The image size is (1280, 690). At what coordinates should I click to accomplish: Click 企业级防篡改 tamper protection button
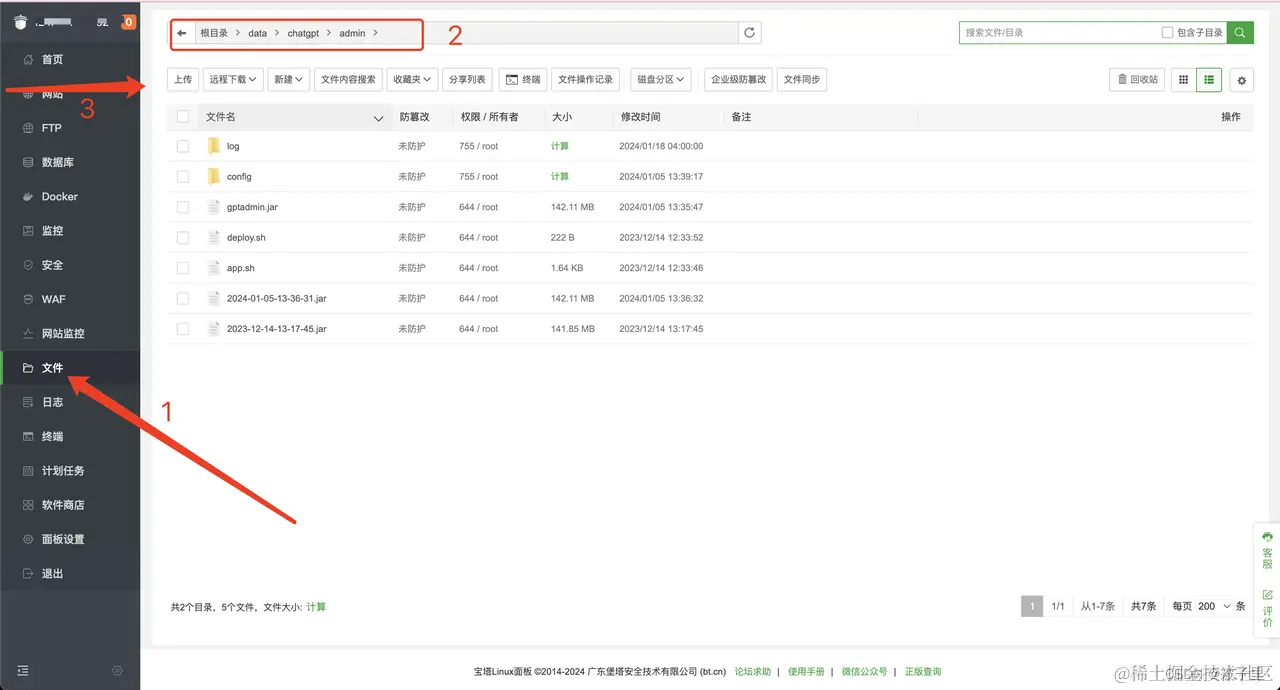[x=738, y=79]
